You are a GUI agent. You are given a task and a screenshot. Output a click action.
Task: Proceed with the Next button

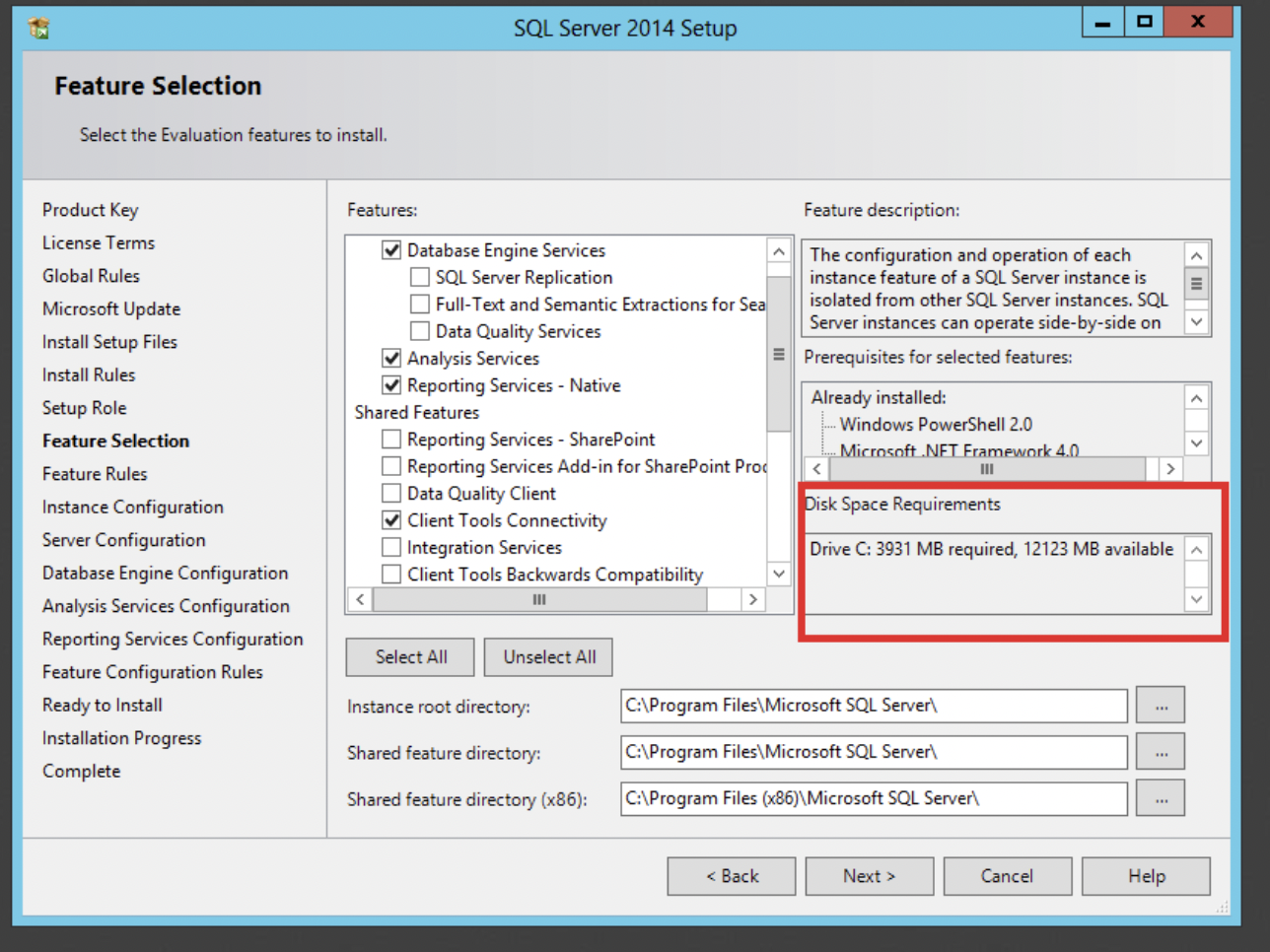[x=869, y=876]
